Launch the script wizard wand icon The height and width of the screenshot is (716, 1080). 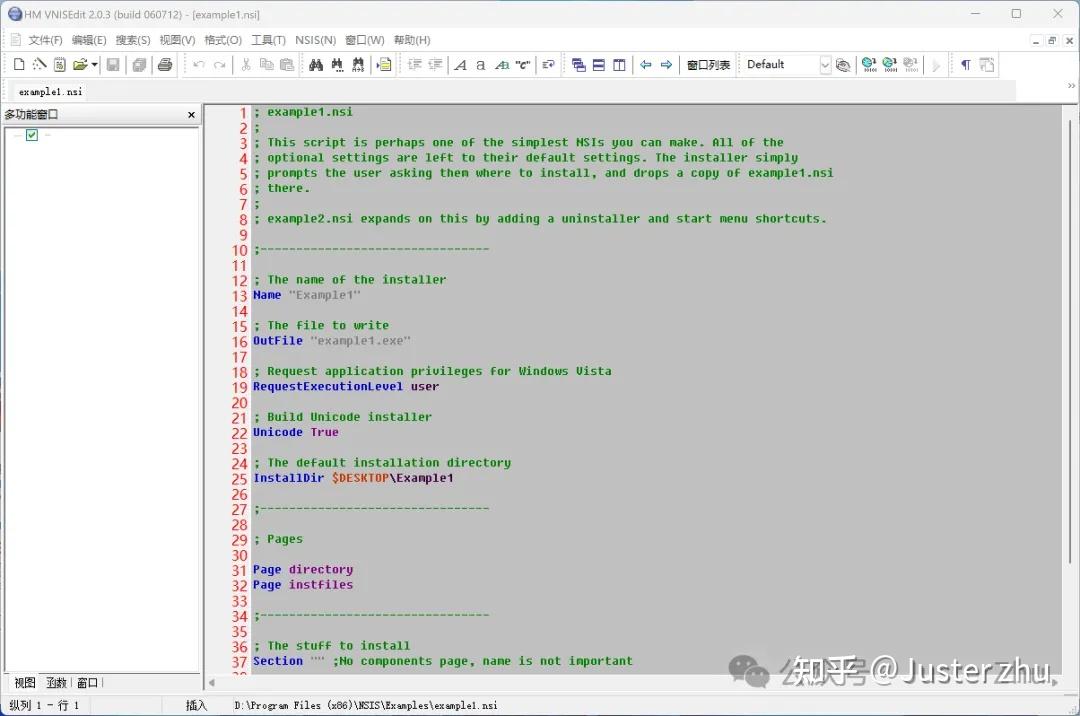pyautogui.click(x=39, y=65)
